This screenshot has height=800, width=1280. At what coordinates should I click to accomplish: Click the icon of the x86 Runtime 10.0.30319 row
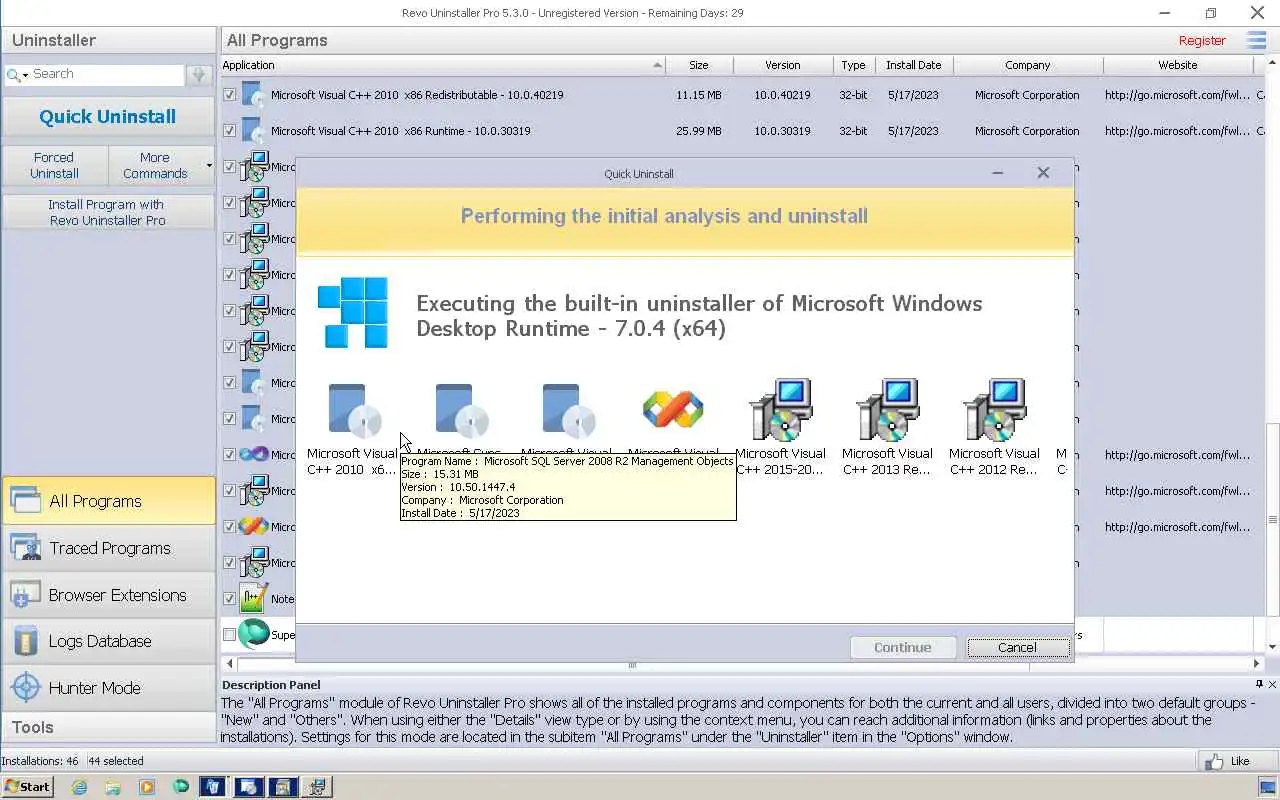coord(254,131)
